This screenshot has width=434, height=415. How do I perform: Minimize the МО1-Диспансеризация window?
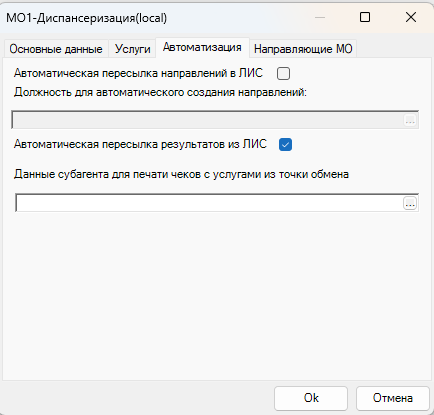(x=320, y=17)
